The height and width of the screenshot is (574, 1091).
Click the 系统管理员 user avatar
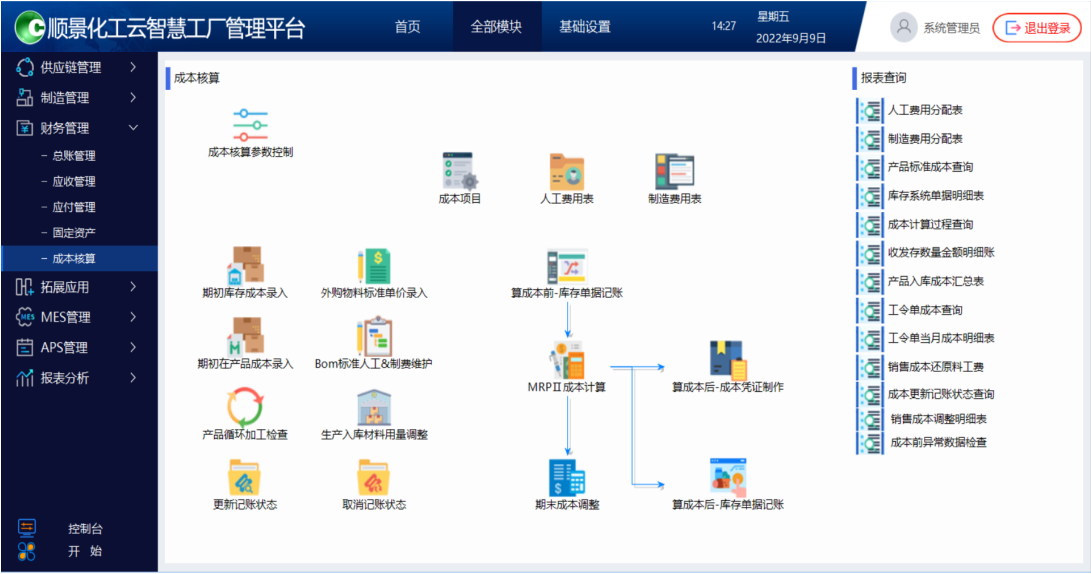pos(904,28)
